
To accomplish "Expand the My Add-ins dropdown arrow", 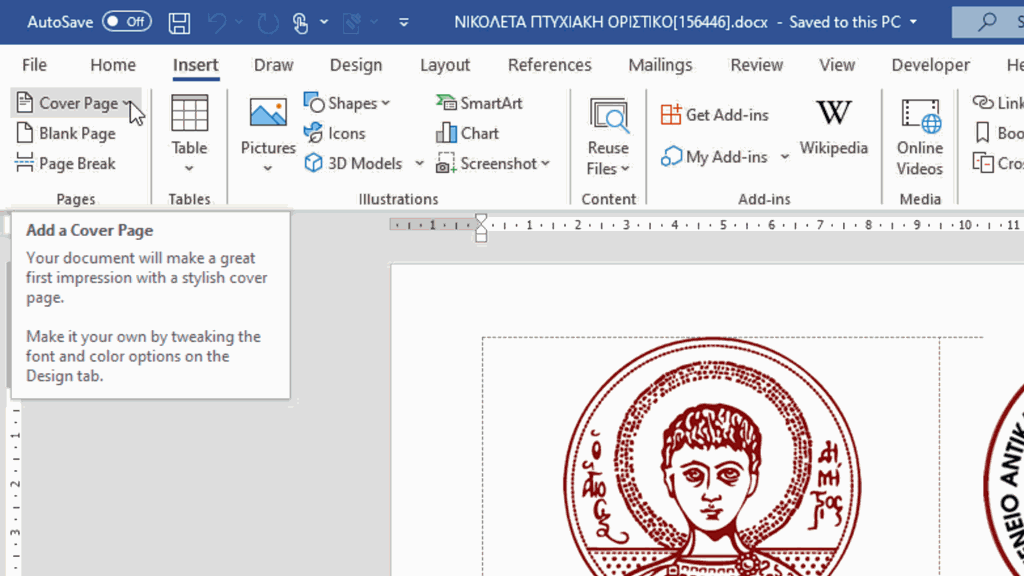I will click(x=785, y=157).
